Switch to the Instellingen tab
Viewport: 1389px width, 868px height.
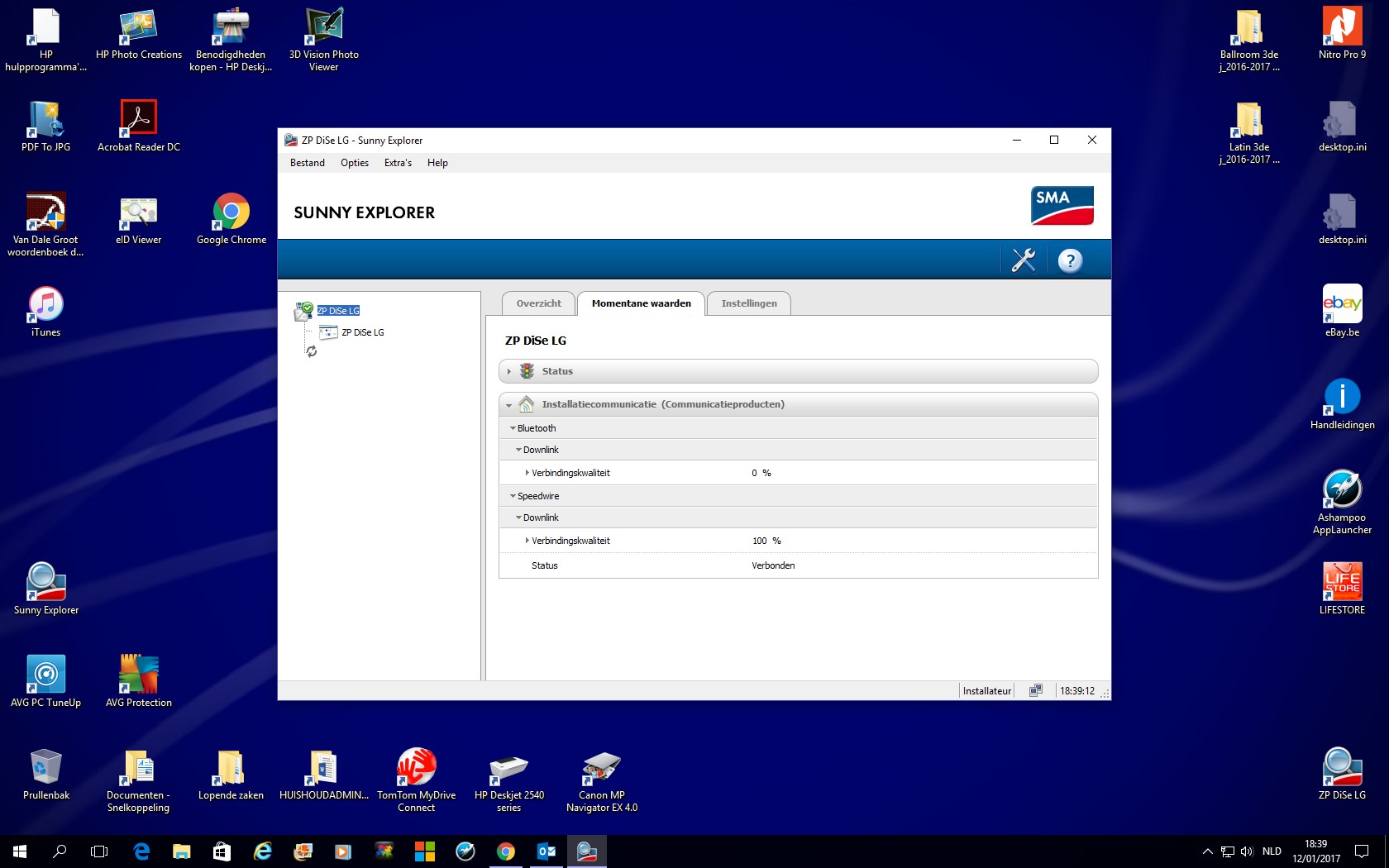tap(748, 303)
